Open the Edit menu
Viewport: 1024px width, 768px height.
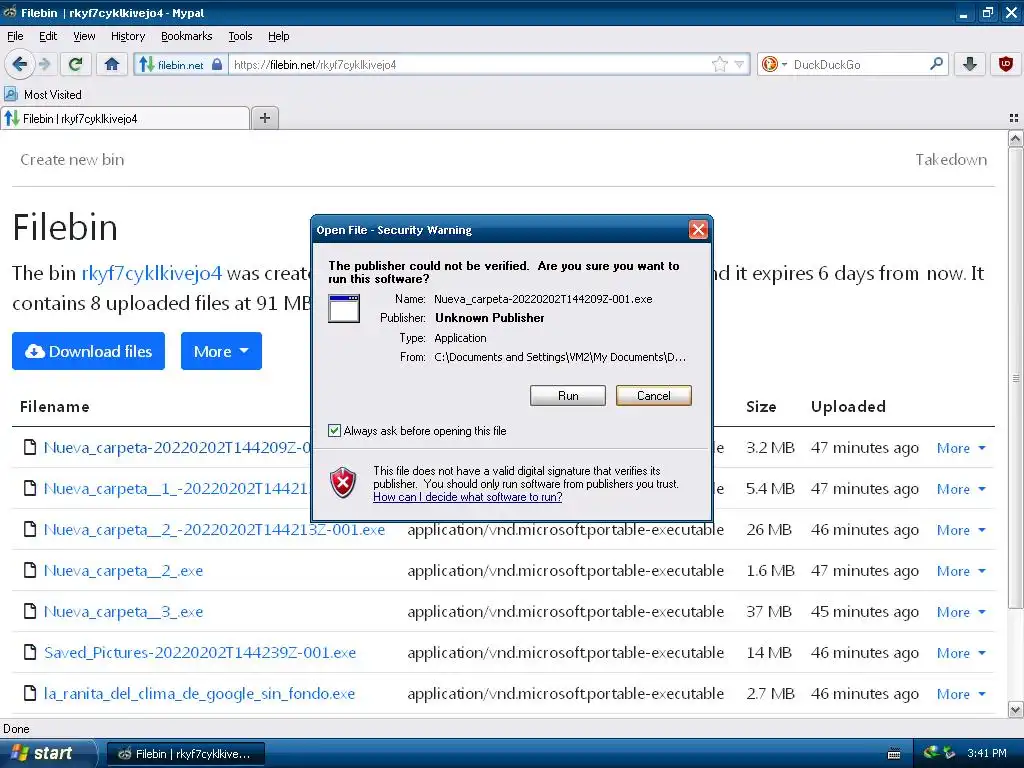pos(48,36)
